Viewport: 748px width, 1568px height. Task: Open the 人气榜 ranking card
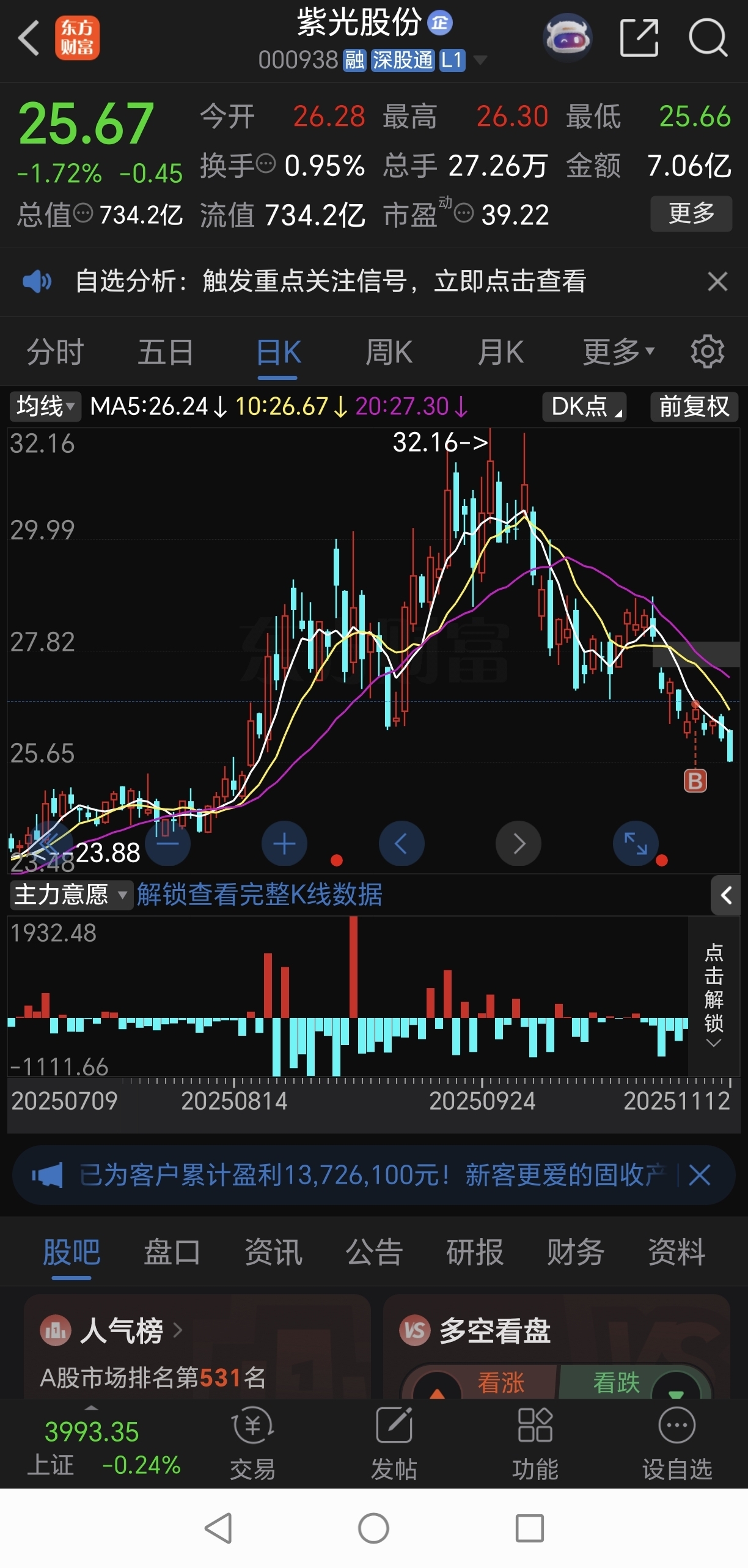[x=197, y=1347]
